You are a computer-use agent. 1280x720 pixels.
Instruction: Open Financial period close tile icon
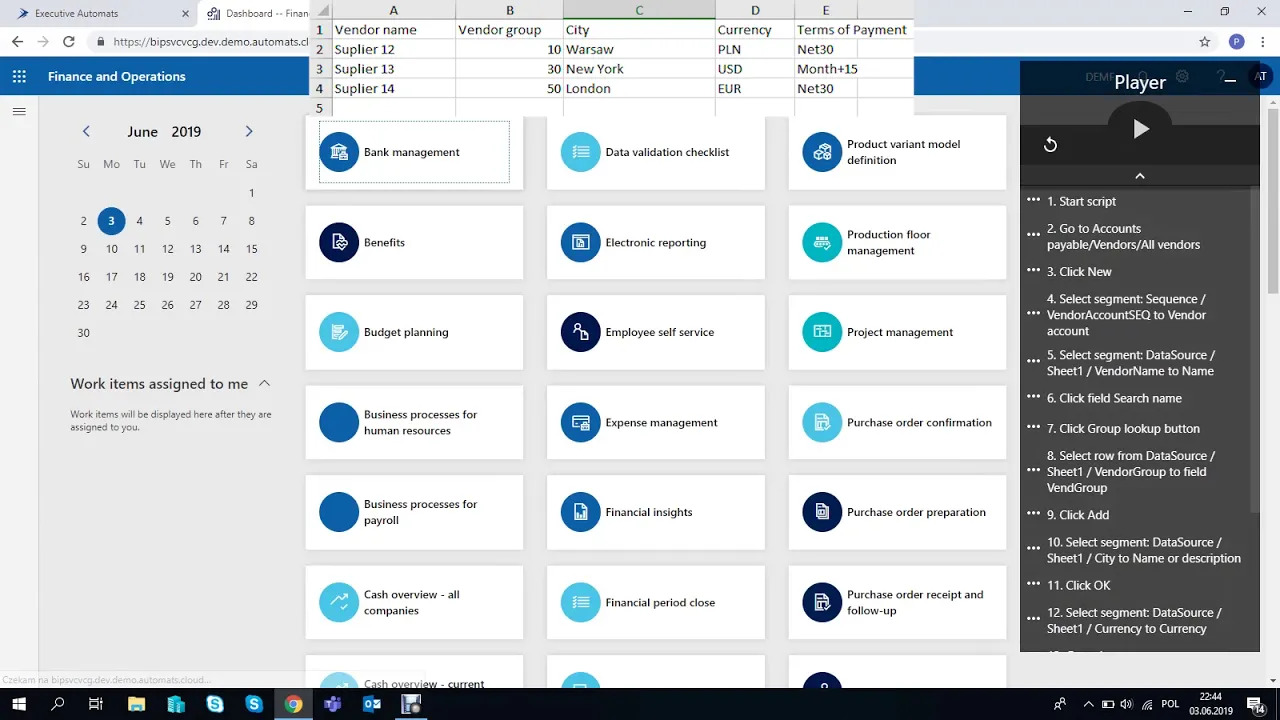pyautogui.click(x=581, y=602)
